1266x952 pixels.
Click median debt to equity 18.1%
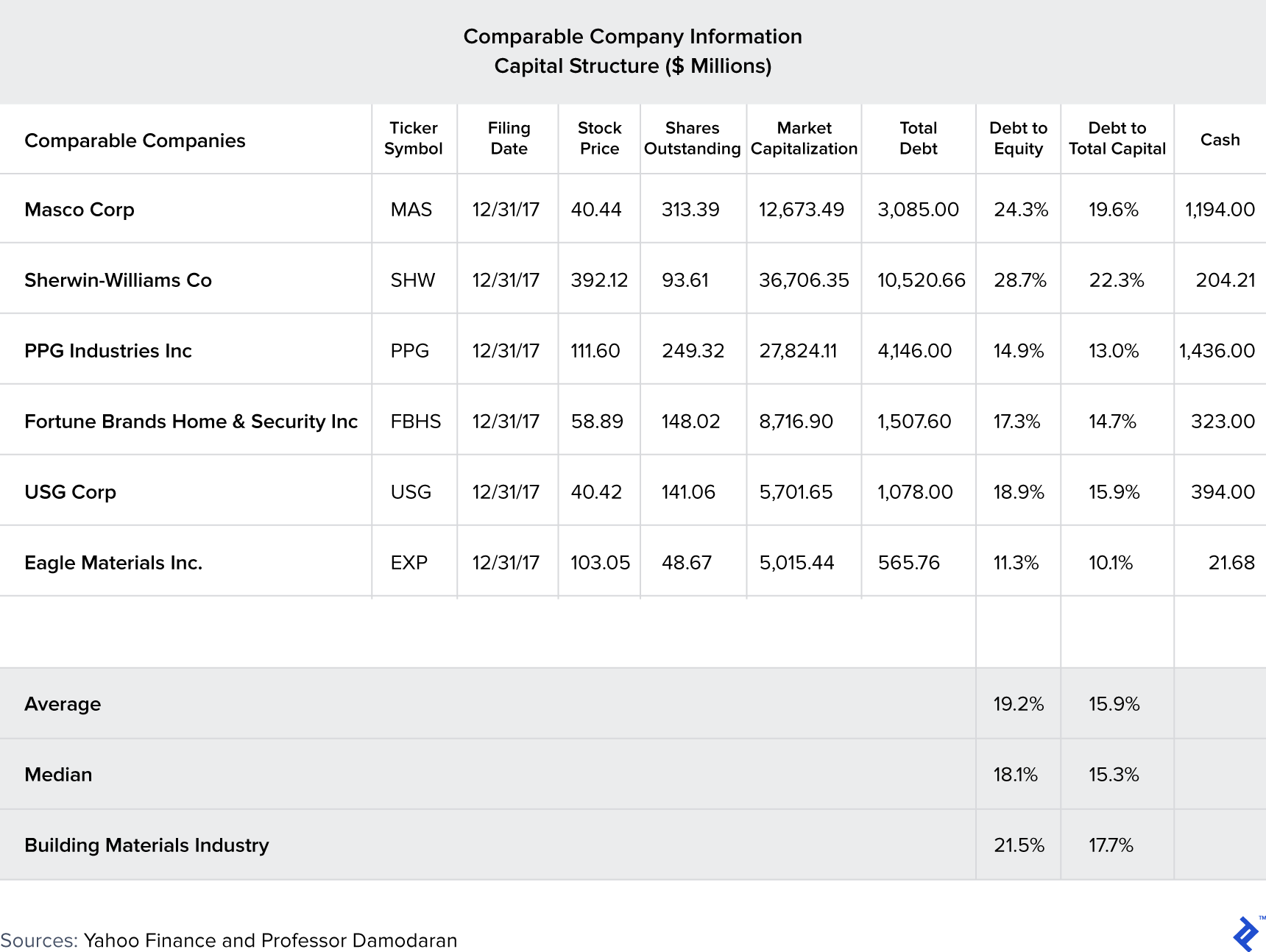coord(1015,775)
